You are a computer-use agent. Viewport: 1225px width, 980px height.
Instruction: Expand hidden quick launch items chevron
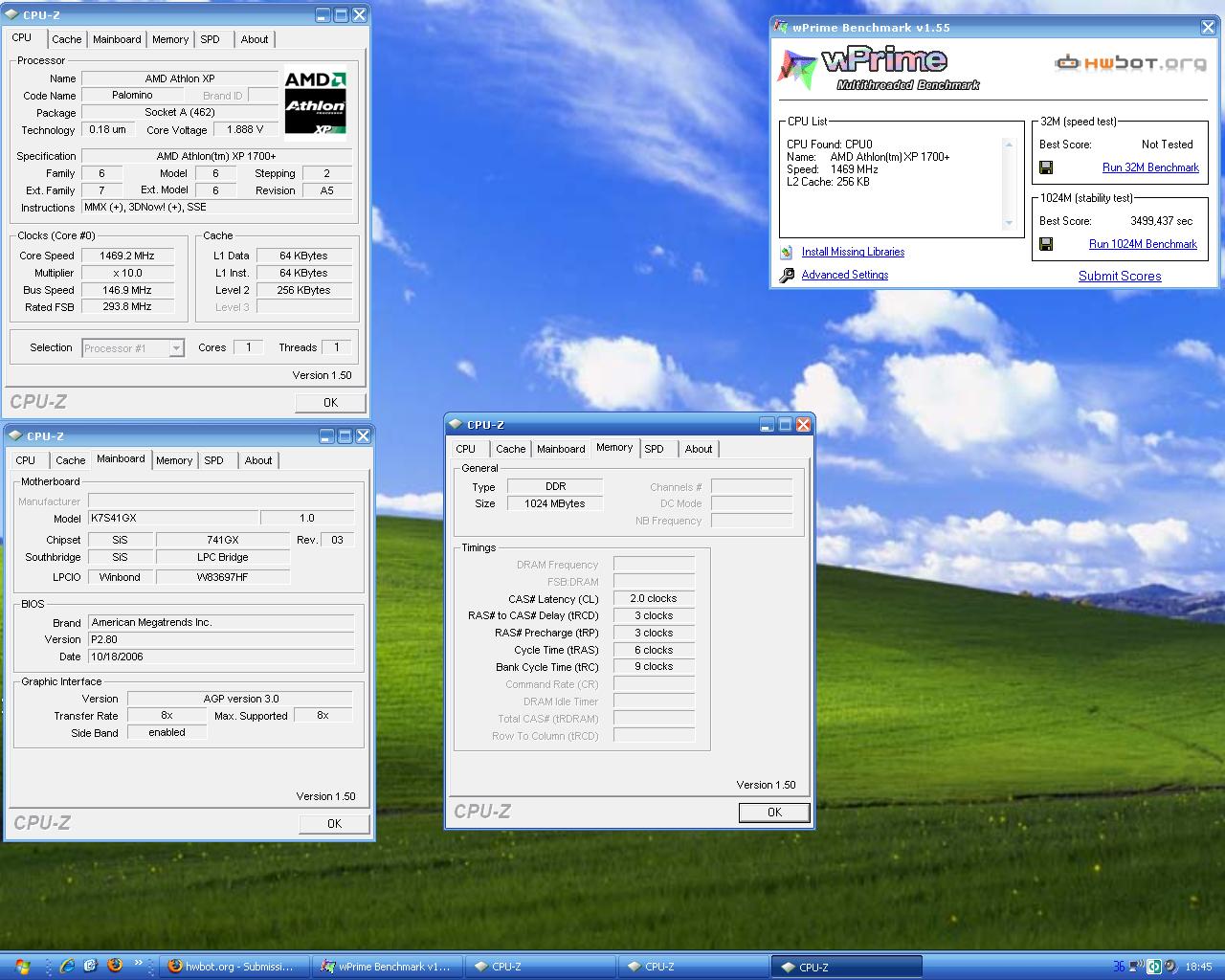click(139, 963)
